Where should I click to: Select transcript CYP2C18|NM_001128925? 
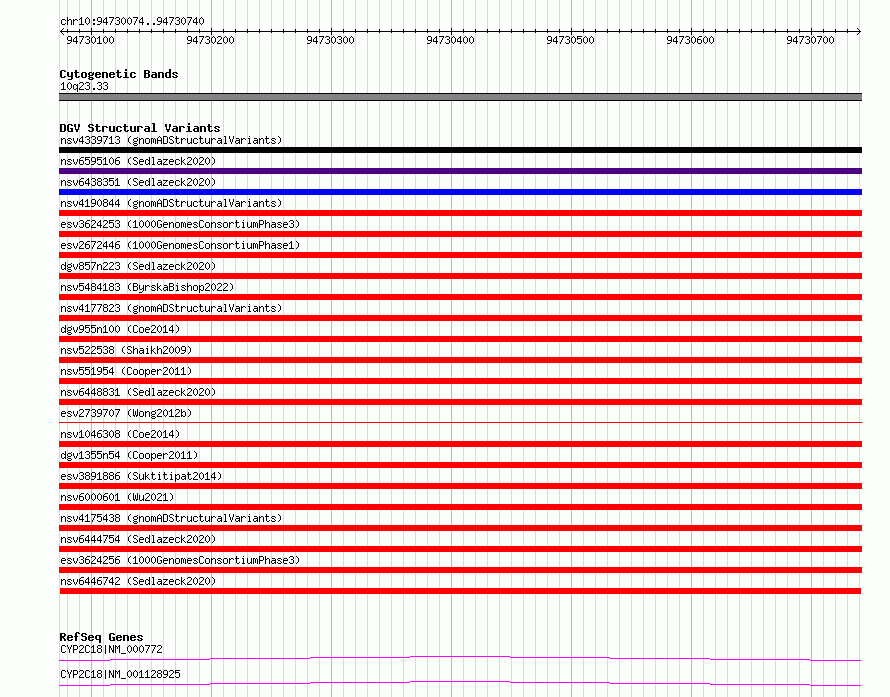click(120, 674)
